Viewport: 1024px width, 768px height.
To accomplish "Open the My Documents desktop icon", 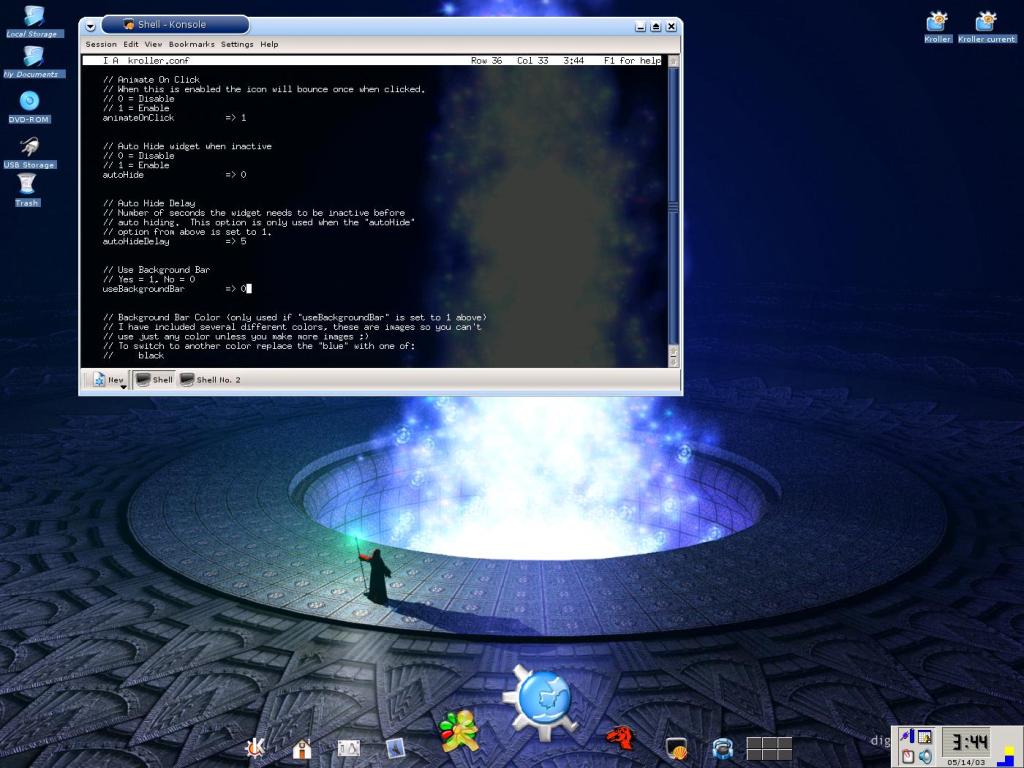I will (33, 61).
